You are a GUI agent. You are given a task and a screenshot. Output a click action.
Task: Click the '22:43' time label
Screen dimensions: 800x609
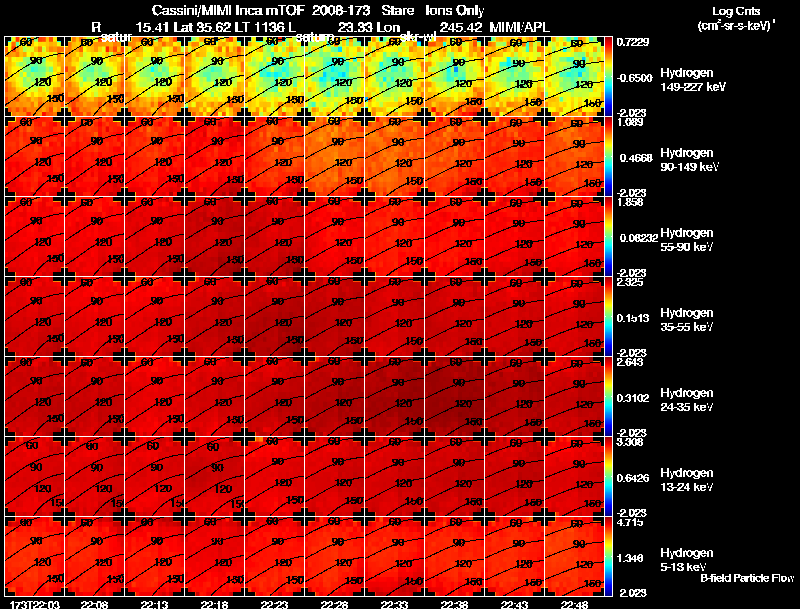click(x=514, y=604)
